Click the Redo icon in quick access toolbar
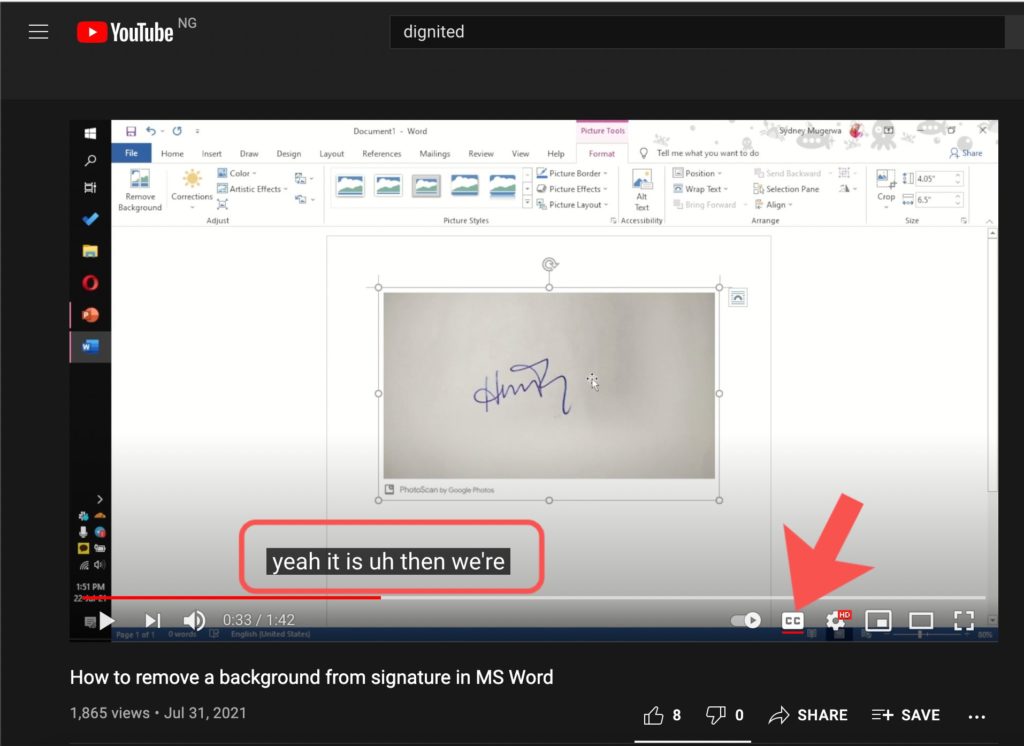Image resolution: width=1024 pixels, height=746 pixels. [177, 131]
